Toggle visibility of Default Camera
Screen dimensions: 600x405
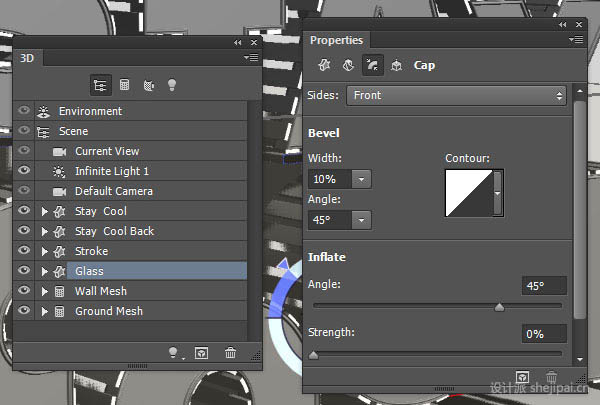pos(24,190)
